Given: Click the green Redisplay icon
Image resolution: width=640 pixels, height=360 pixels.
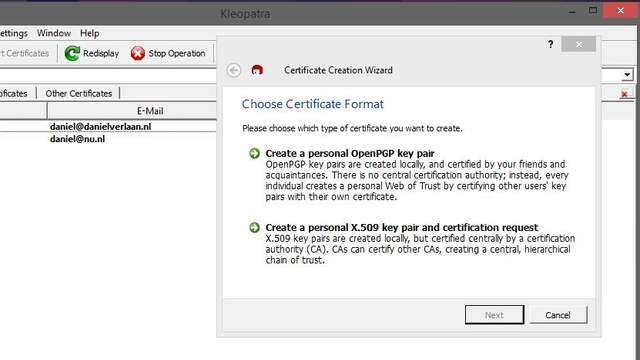Looking at the screenshot, I should [72, 53].
